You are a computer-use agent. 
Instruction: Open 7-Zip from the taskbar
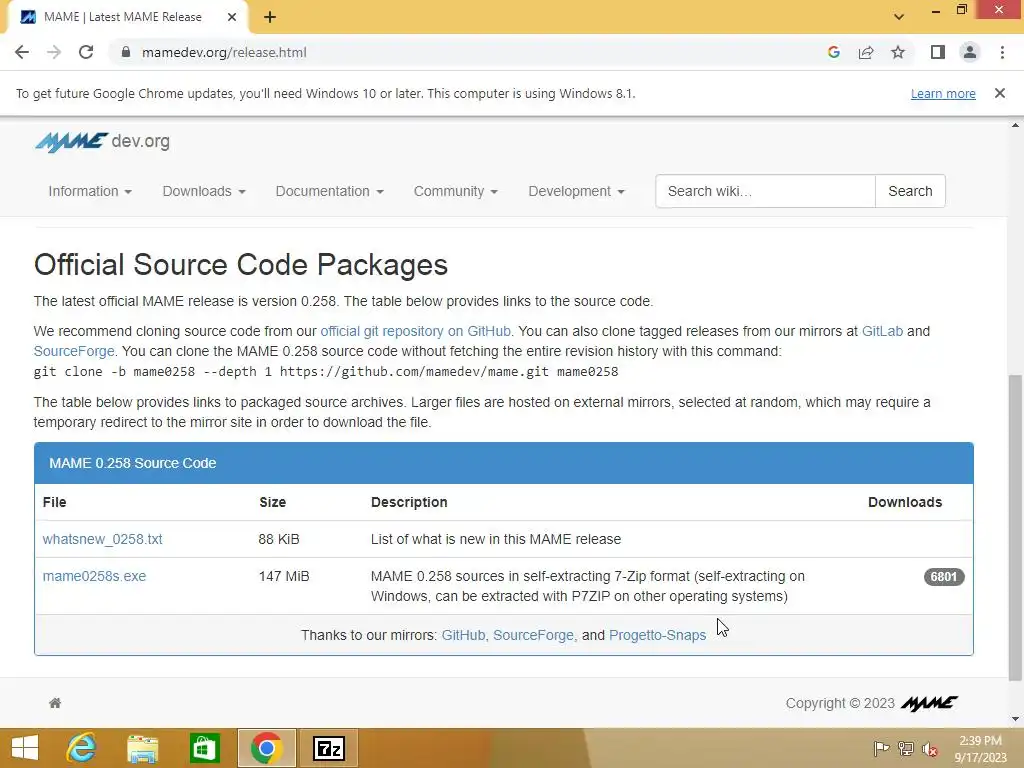(x=328, y=748)
